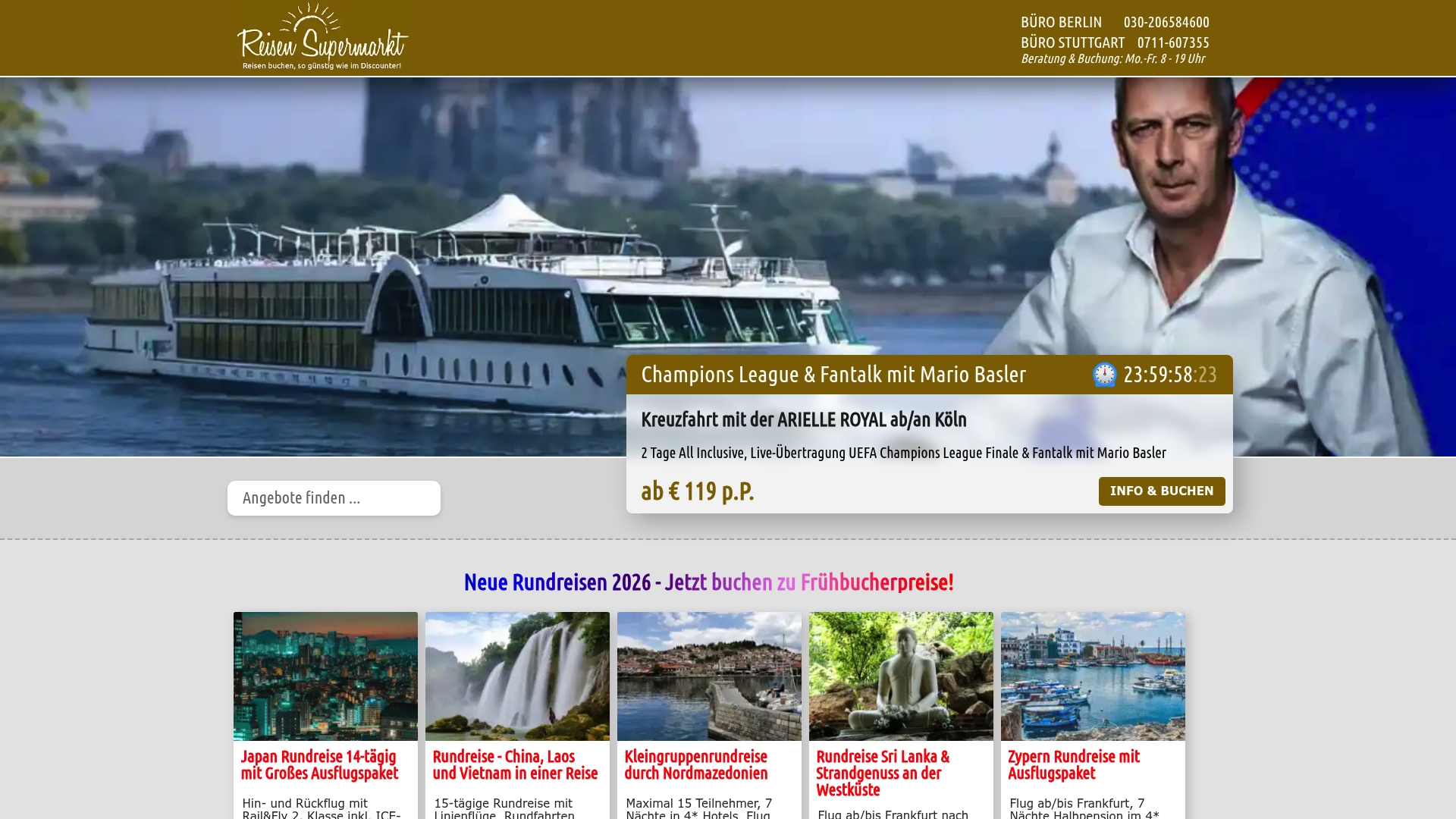Open Japan Rundreise 14-tägig title link
1456x819 pixels.
(x=319, y=764)
